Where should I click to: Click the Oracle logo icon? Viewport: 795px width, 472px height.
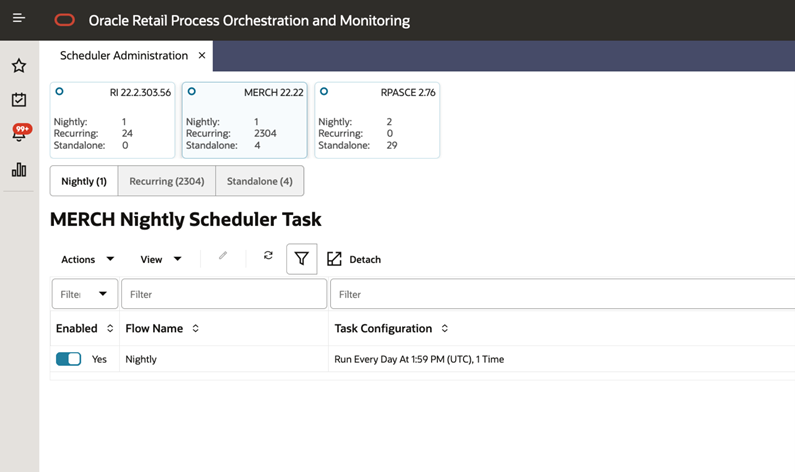(64, 20)
